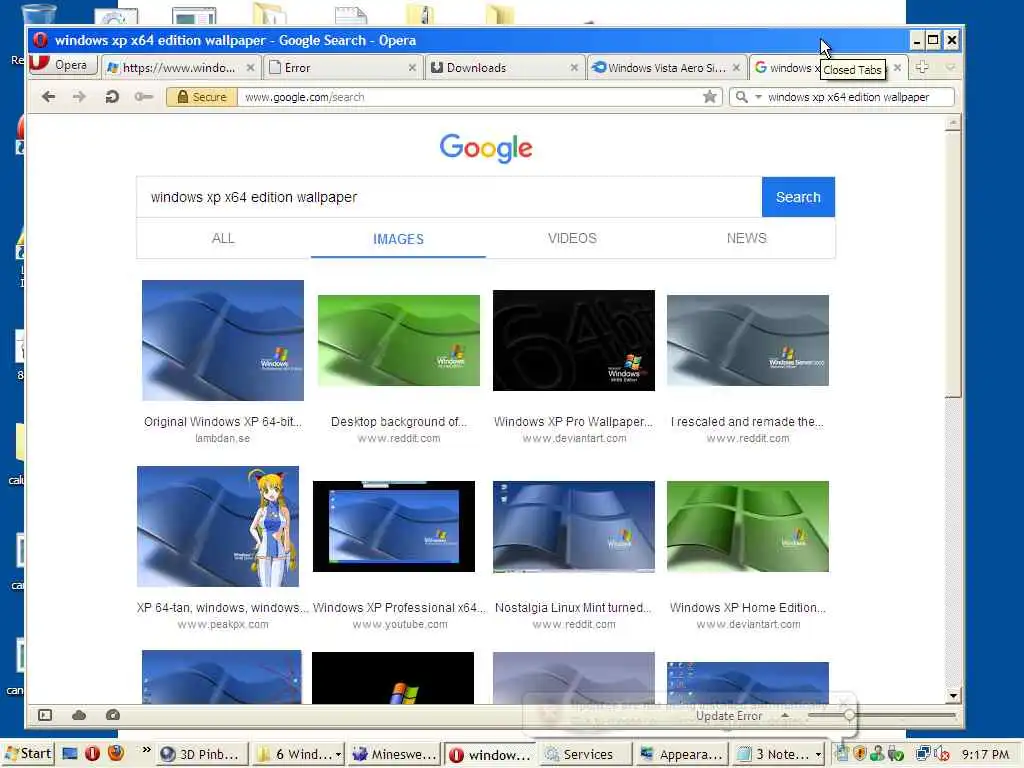Switch to Appearance taskbar button
Image resolution: width=1024 pixels, height=768 pixels.
pos(680,754)
